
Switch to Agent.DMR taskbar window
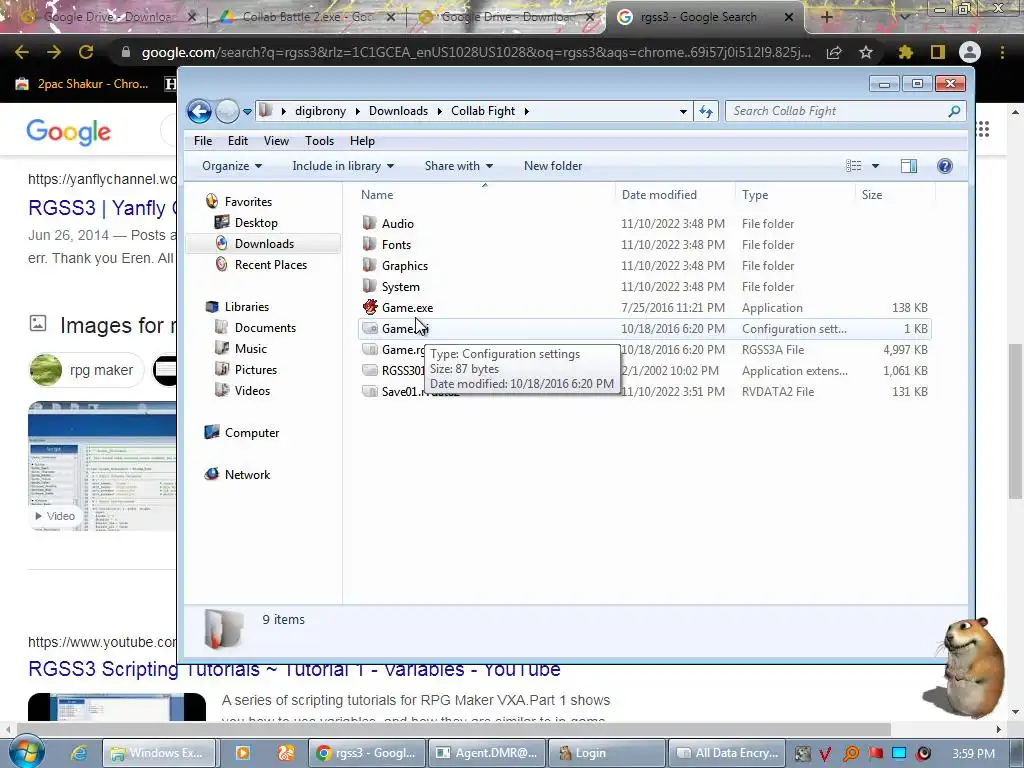pyautogui.click(x=487, y=753)
